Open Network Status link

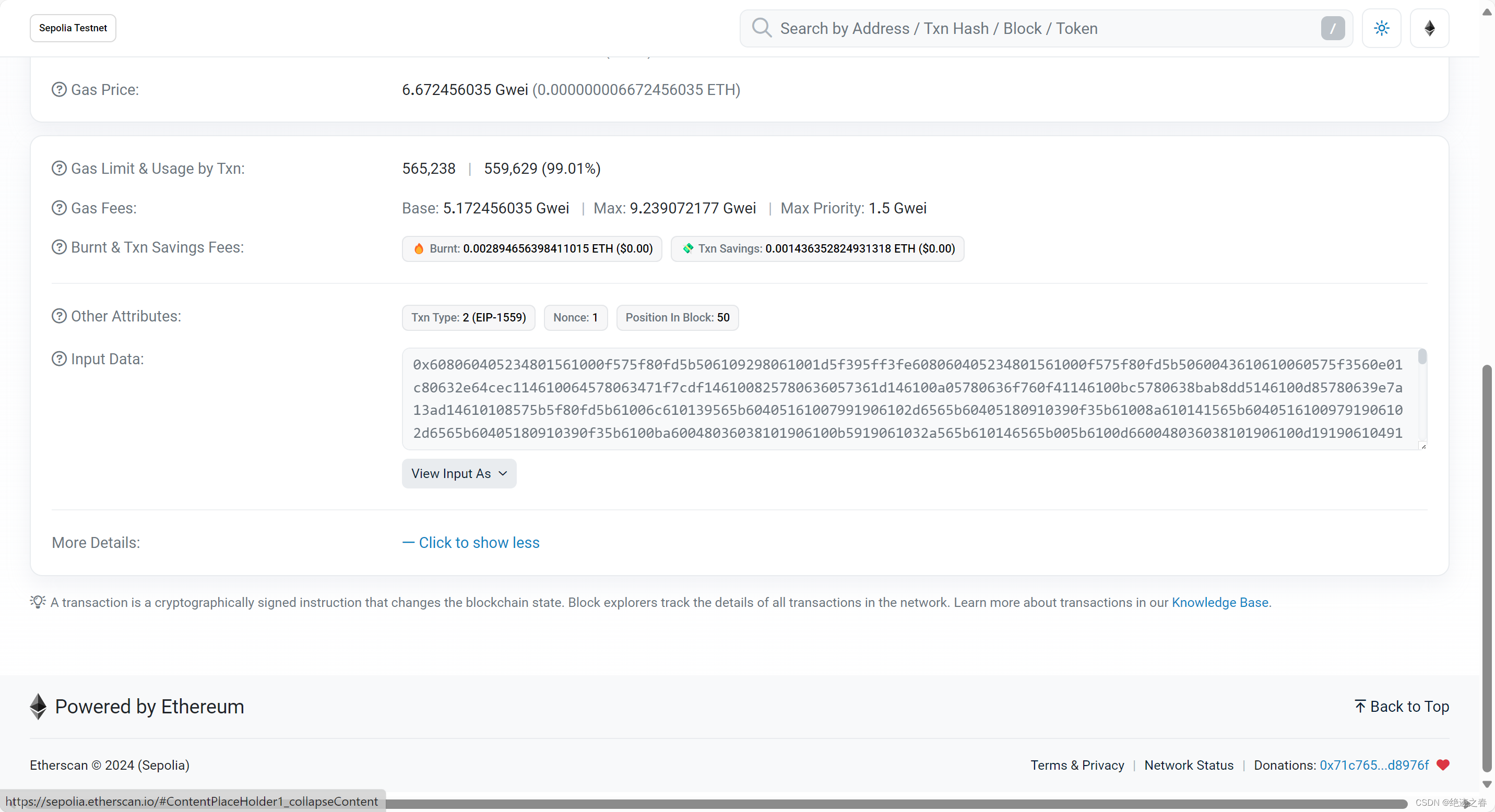1189,765
